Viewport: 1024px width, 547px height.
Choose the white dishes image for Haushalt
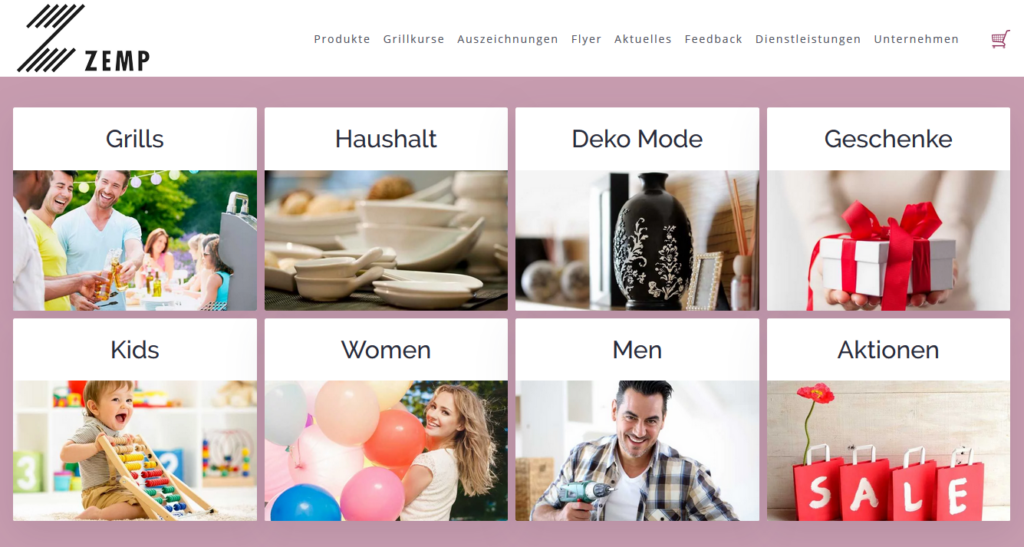coord(386,240)
